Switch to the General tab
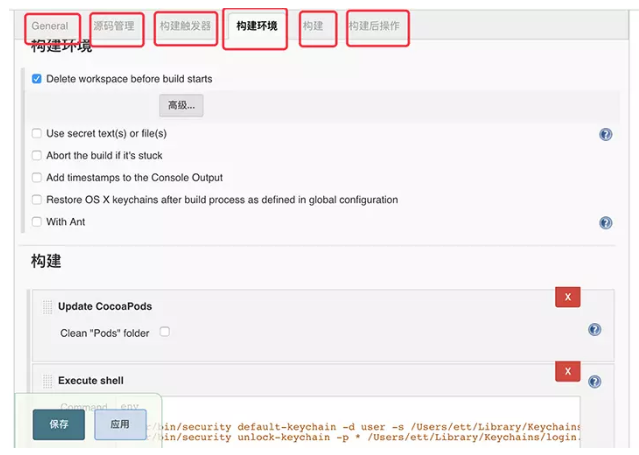Viewport: 639px width, 455px height. point(50,26)
